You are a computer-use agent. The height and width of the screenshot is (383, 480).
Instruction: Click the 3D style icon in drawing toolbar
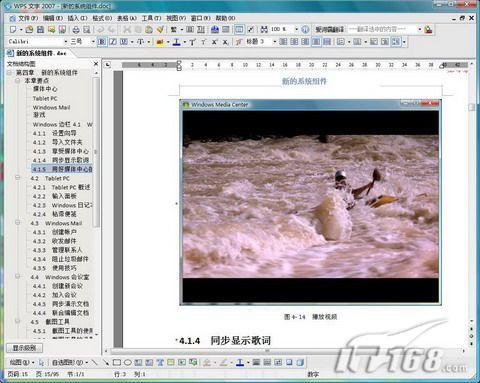tap(300, 362)
